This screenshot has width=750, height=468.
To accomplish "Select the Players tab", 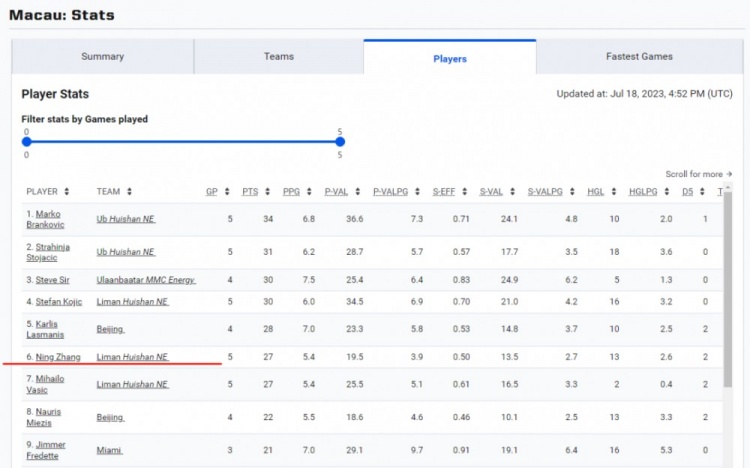I will 450,57.
